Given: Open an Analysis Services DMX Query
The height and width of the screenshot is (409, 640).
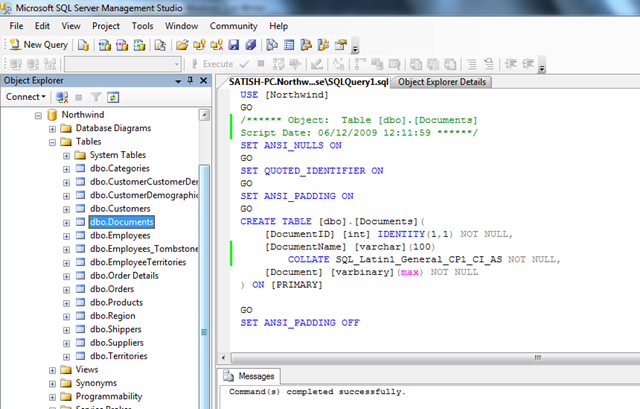Looking at the screenshot, I should click(122, 45).
